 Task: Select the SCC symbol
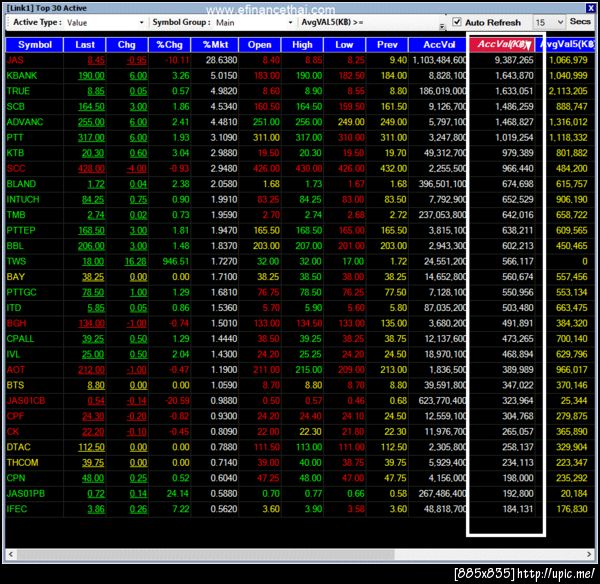click(x=16, y=168)
